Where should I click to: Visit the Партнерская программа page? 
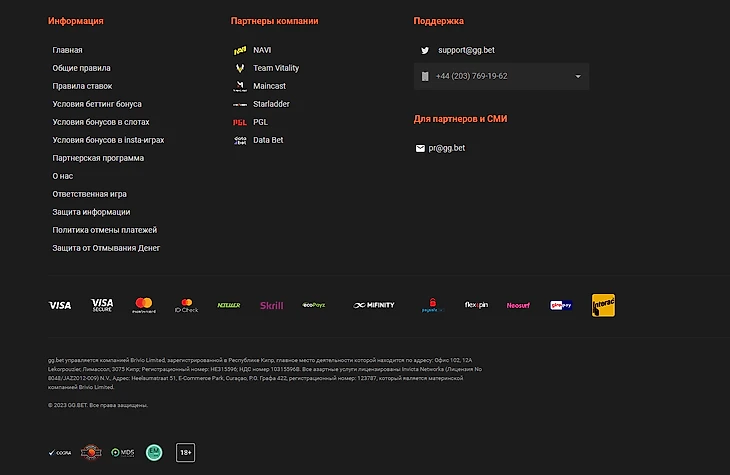coord(98,158)
